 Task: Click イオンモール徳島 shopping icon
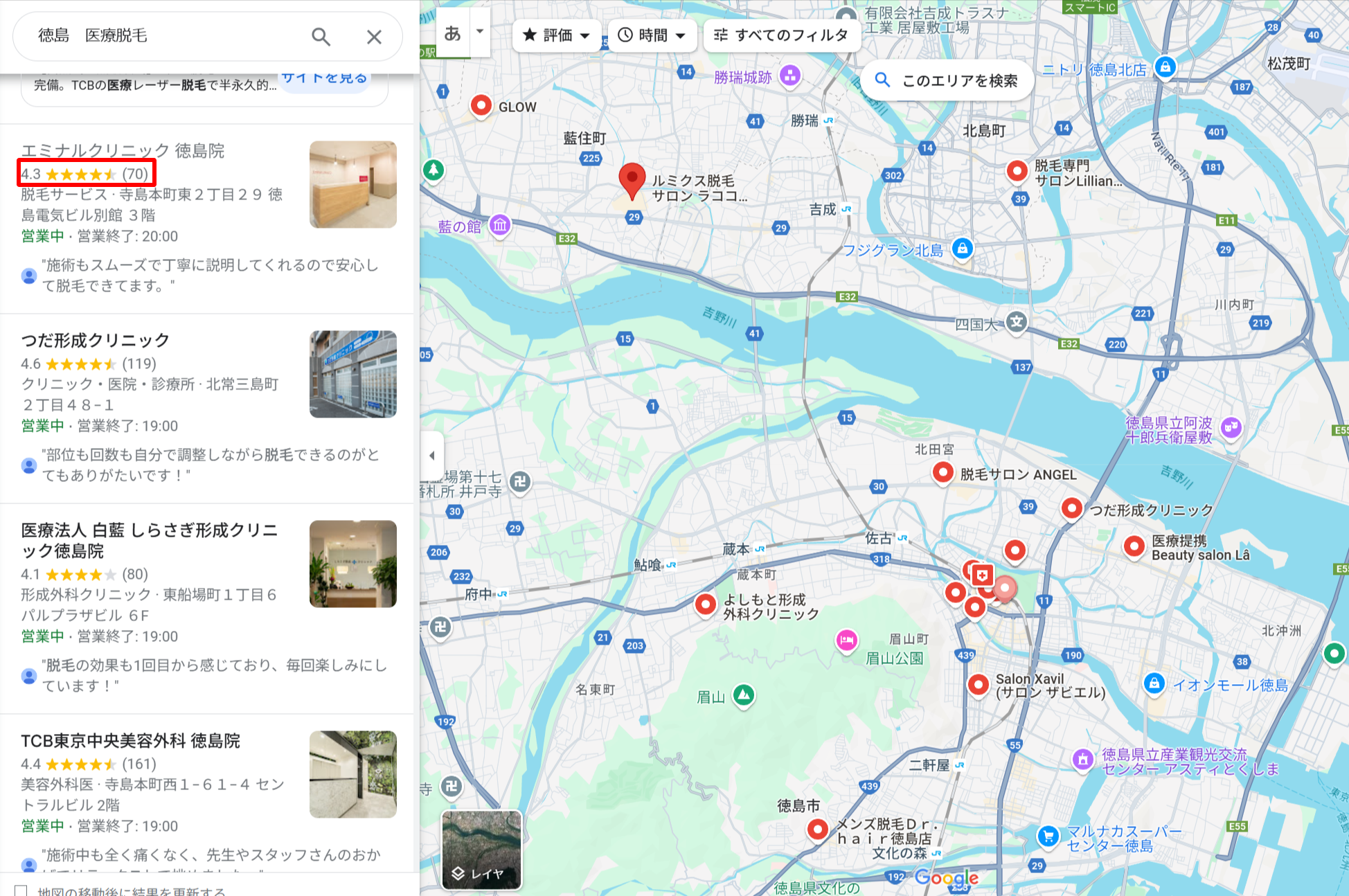pyautogui.click(x=1154, y=683)
